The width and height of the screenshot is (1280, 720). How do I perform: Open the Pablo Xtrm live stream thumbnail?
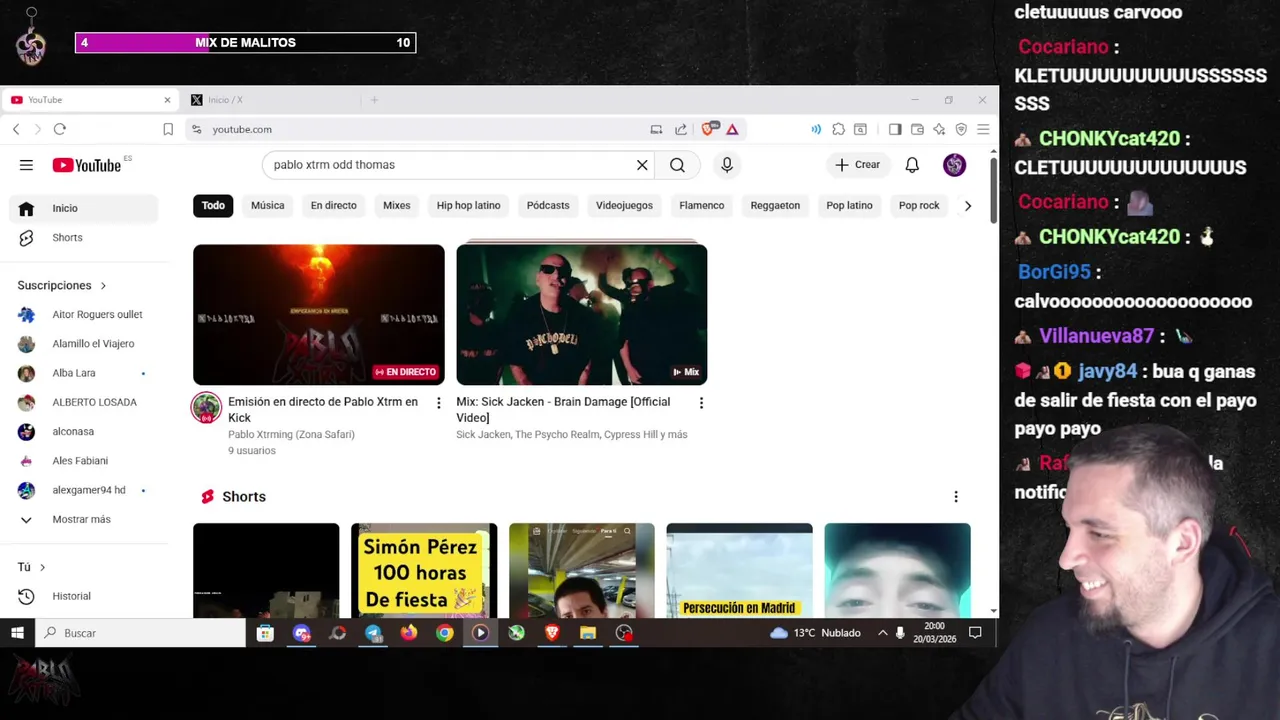tap(319, 315)
